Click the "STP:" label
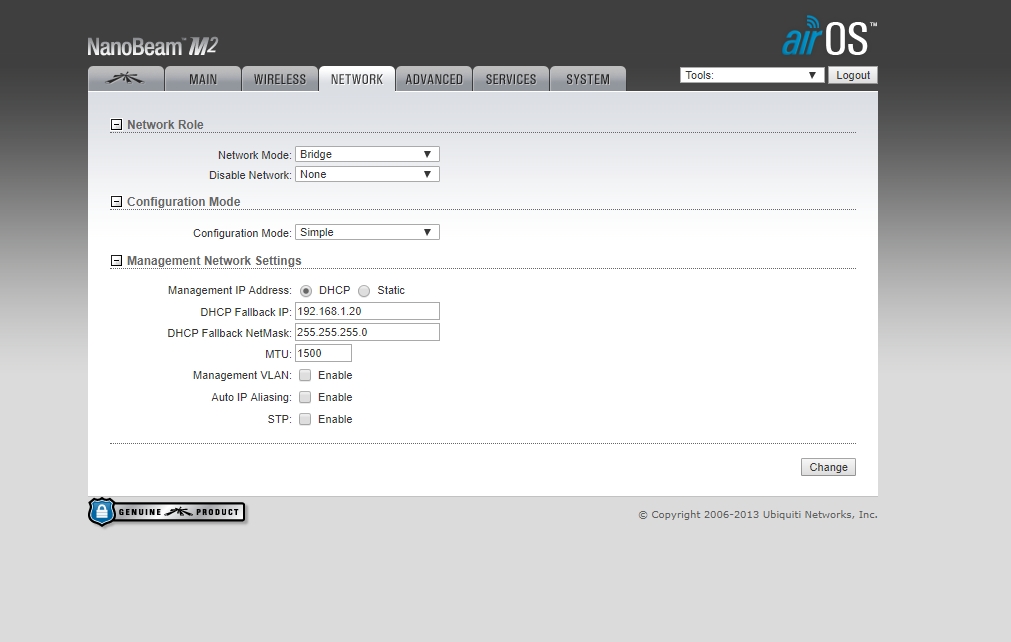 click(280, 419)
